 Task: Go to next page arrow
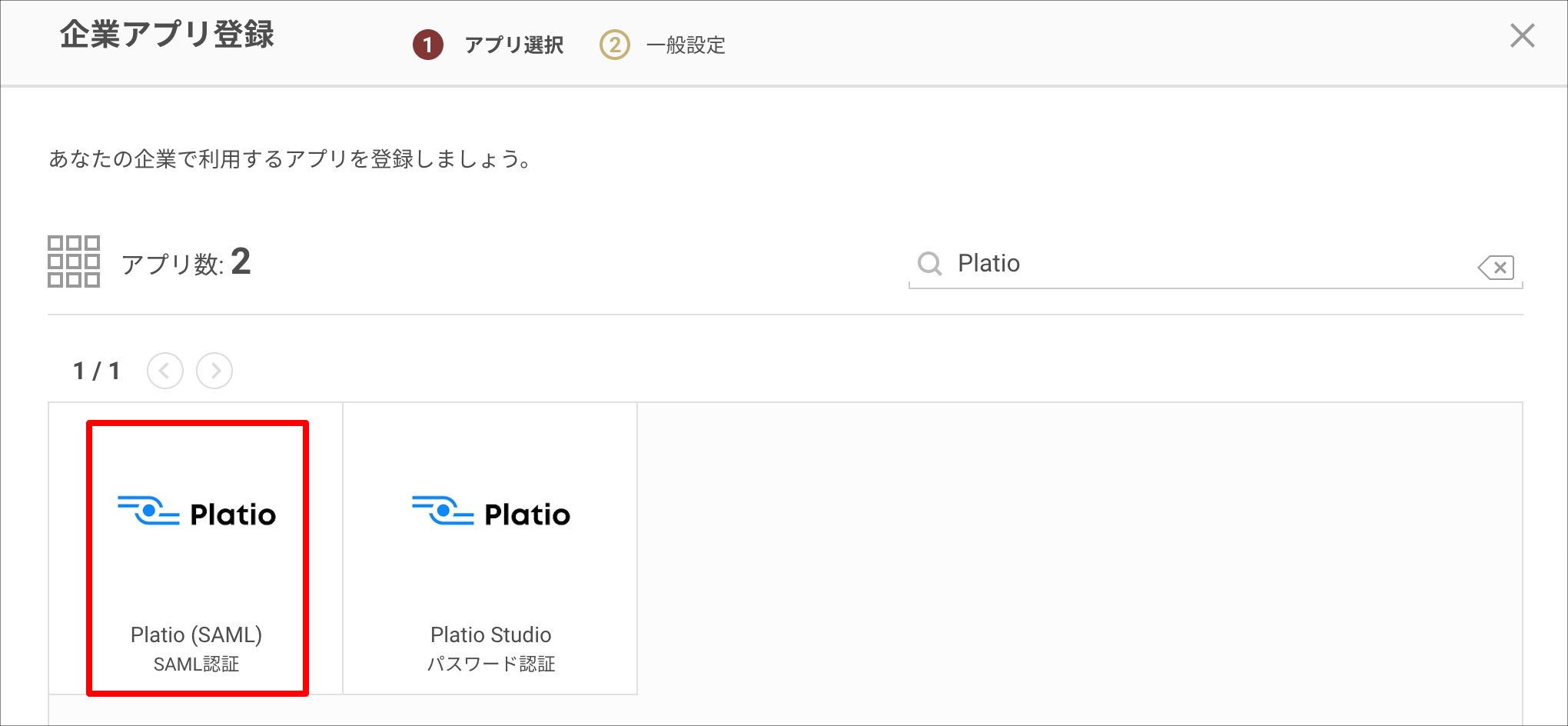(x=214, y=371)
